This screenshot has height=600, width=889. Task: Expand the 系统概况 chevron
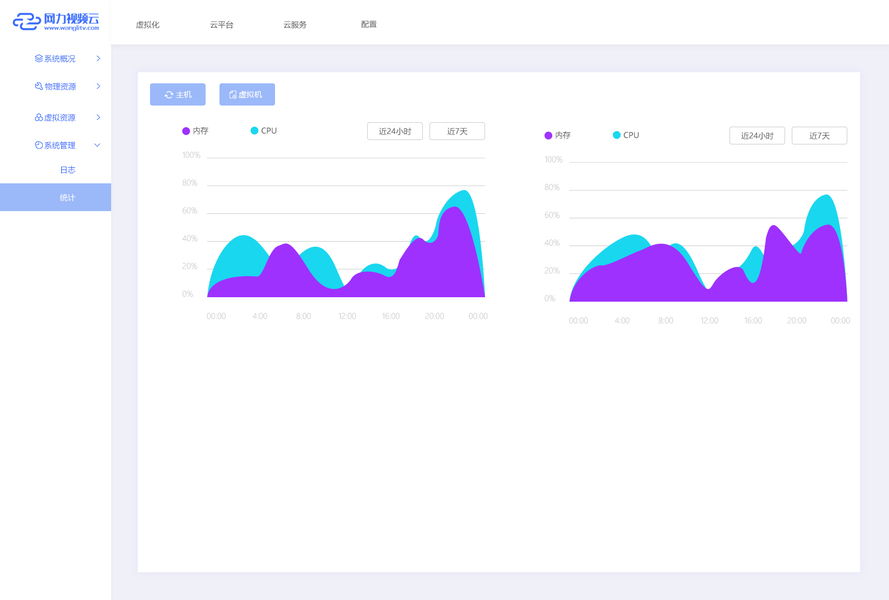pyautogui.click(x=98, y=58)
